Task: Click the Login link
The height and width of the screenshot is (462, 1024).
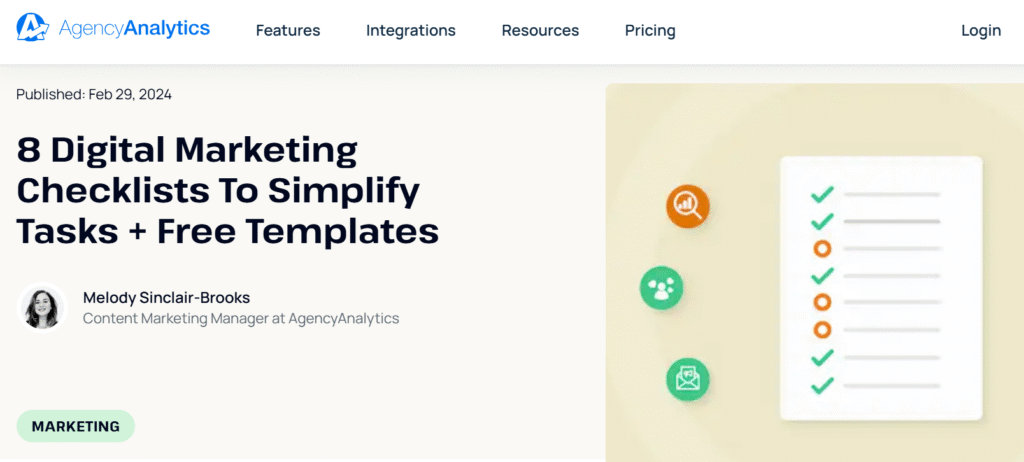Action: tap(981, 30)
